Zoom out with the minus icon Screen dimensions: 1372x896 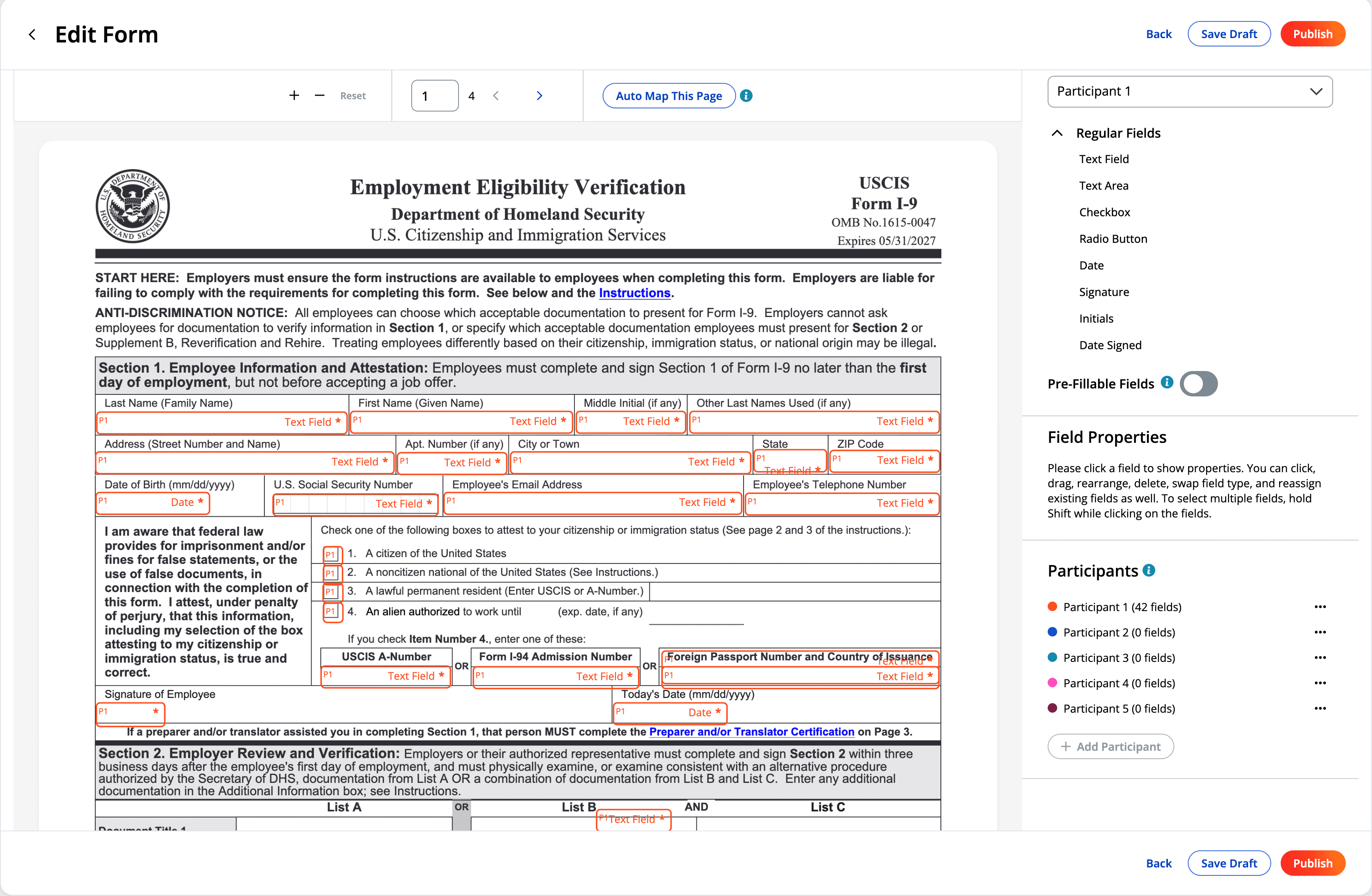(319, 96)
